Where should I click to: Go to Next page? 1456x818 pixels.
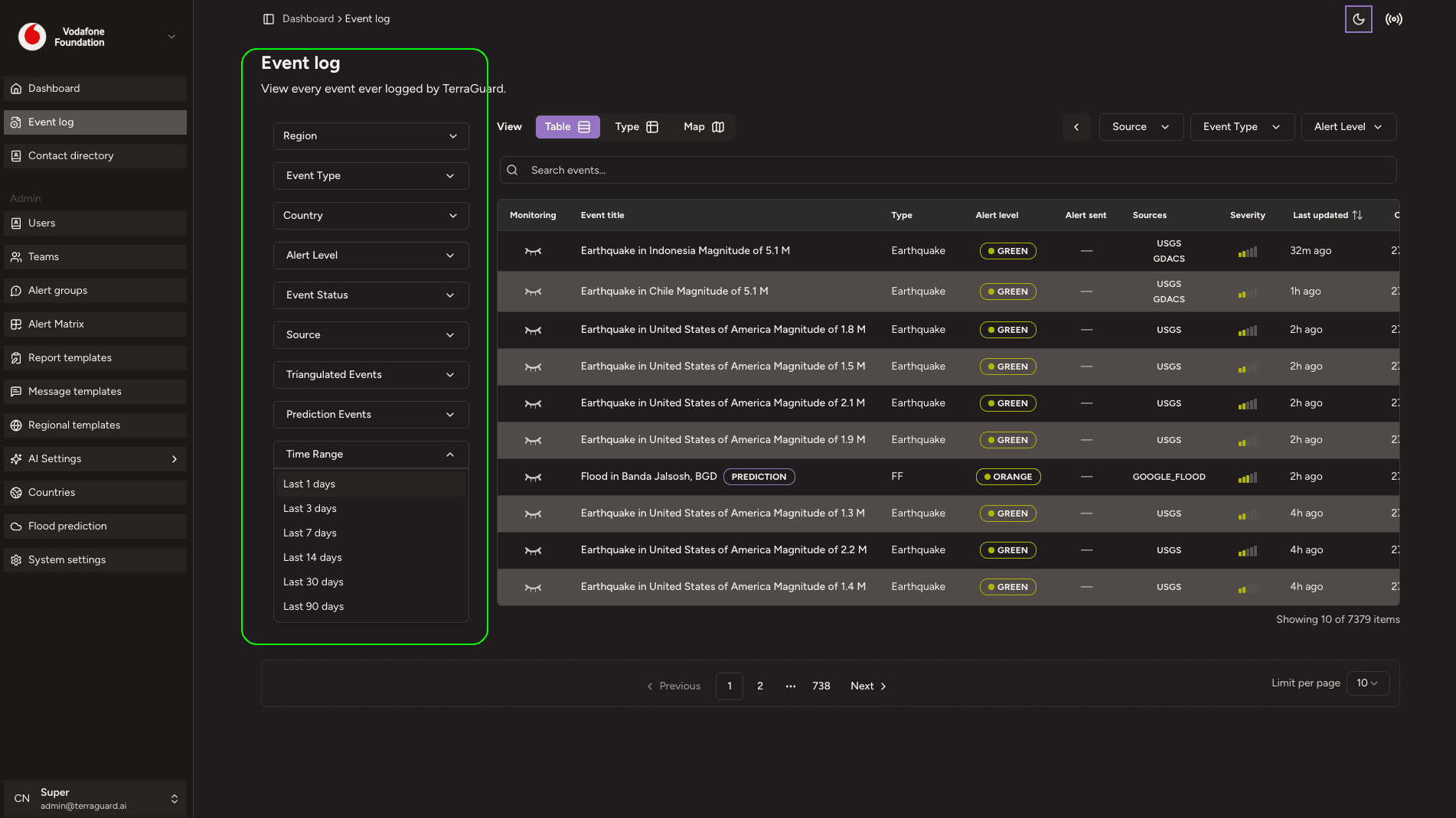coord(868,686)
